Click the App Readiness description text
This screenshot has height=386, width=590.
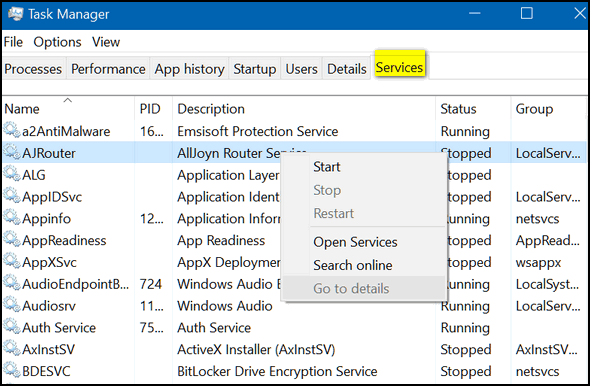coord(221,240)
